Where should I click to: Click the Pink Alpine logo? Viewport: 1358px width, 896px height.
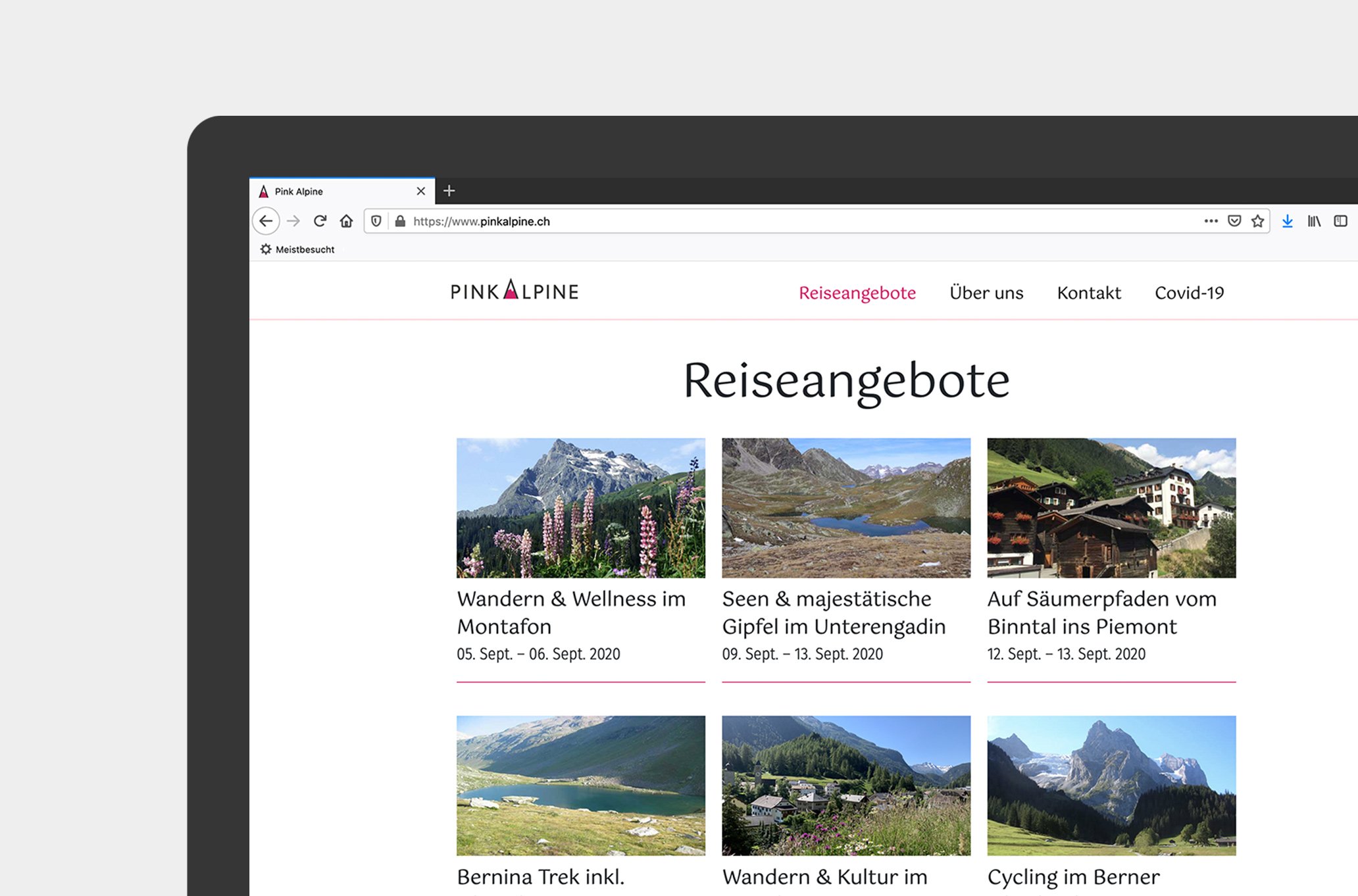coord(515,291)
